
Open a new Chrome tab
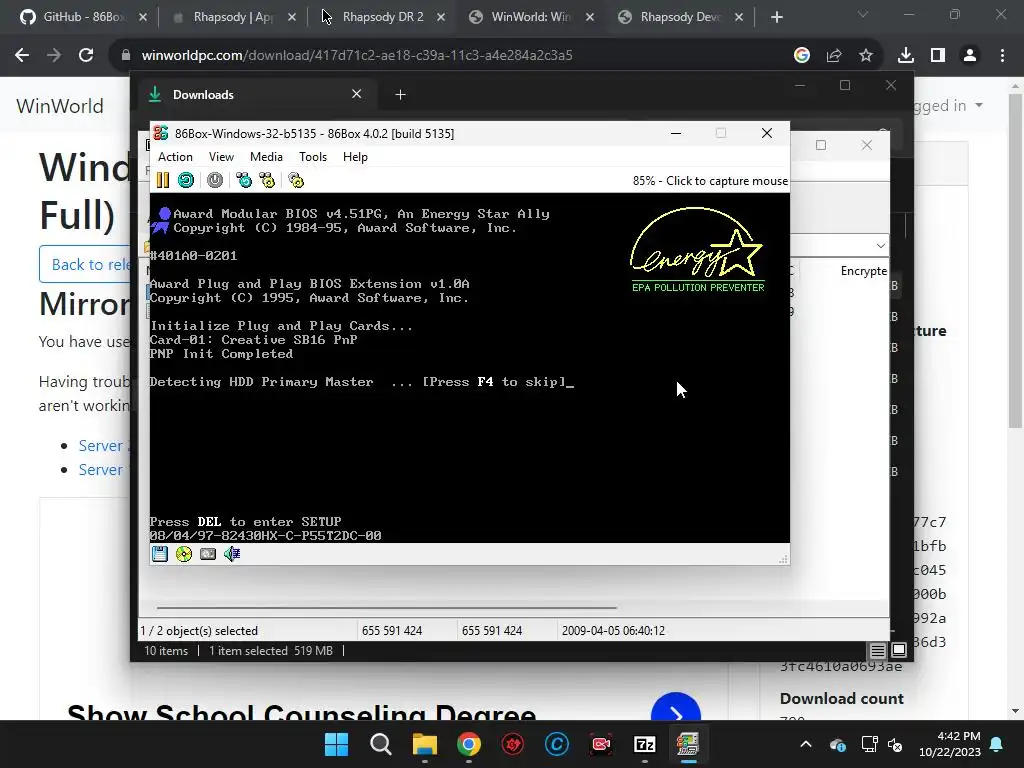point(776,17)
